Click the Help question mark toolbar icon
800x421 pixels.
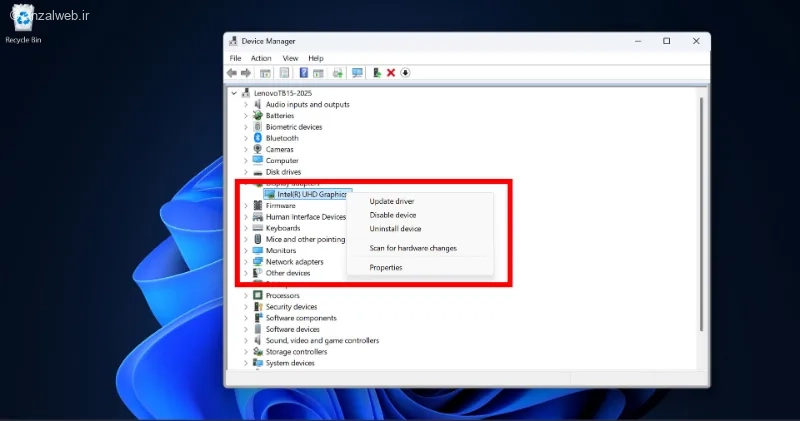(x=303, y=73)
